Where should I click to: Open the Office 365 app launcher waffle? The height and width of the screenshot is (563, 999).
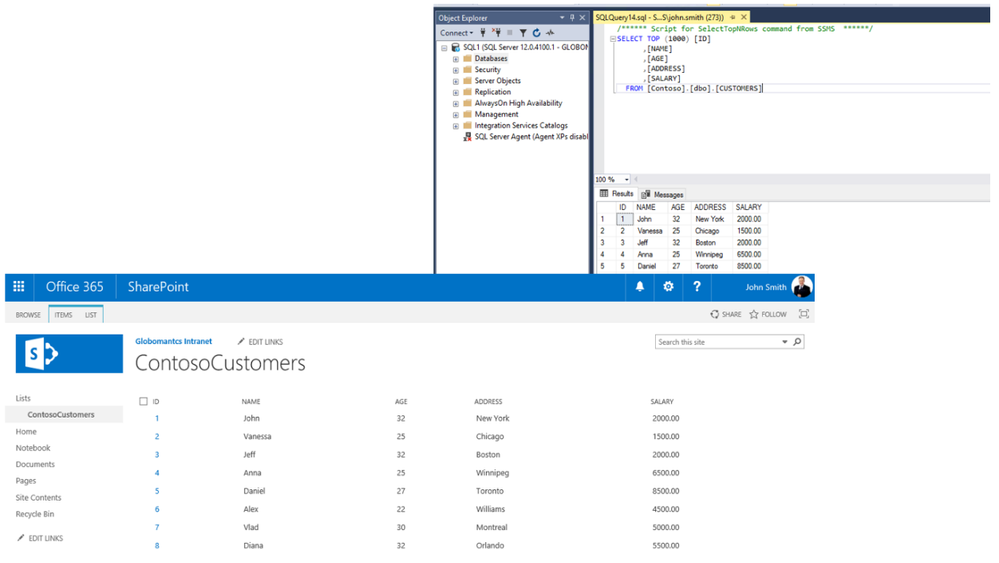[18, 287]
